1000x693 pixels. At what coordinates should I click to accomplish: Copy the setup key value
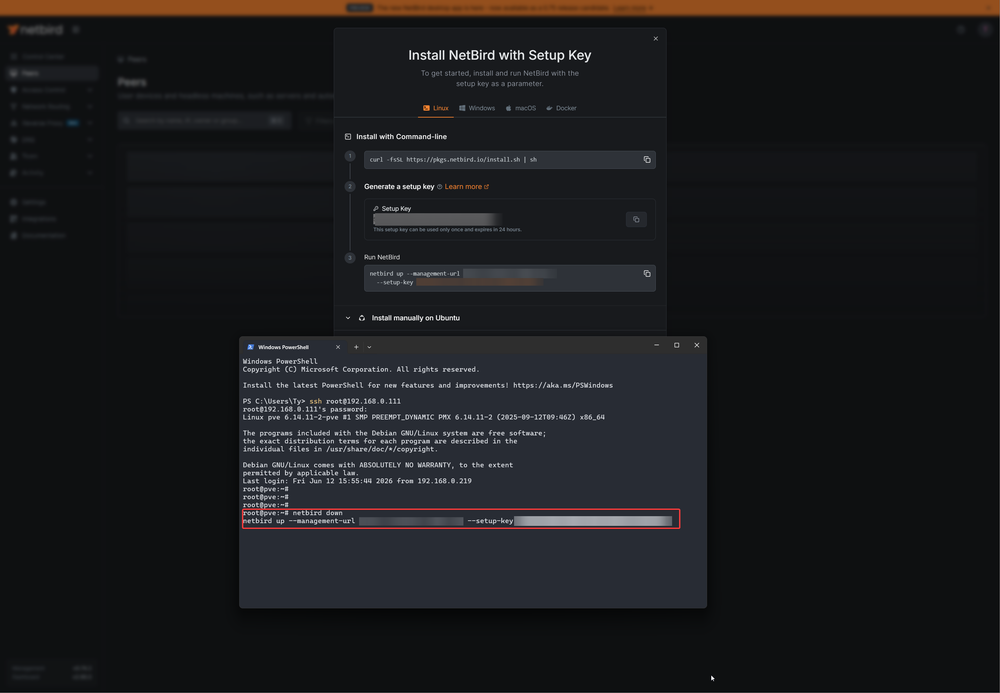[636, 219]
